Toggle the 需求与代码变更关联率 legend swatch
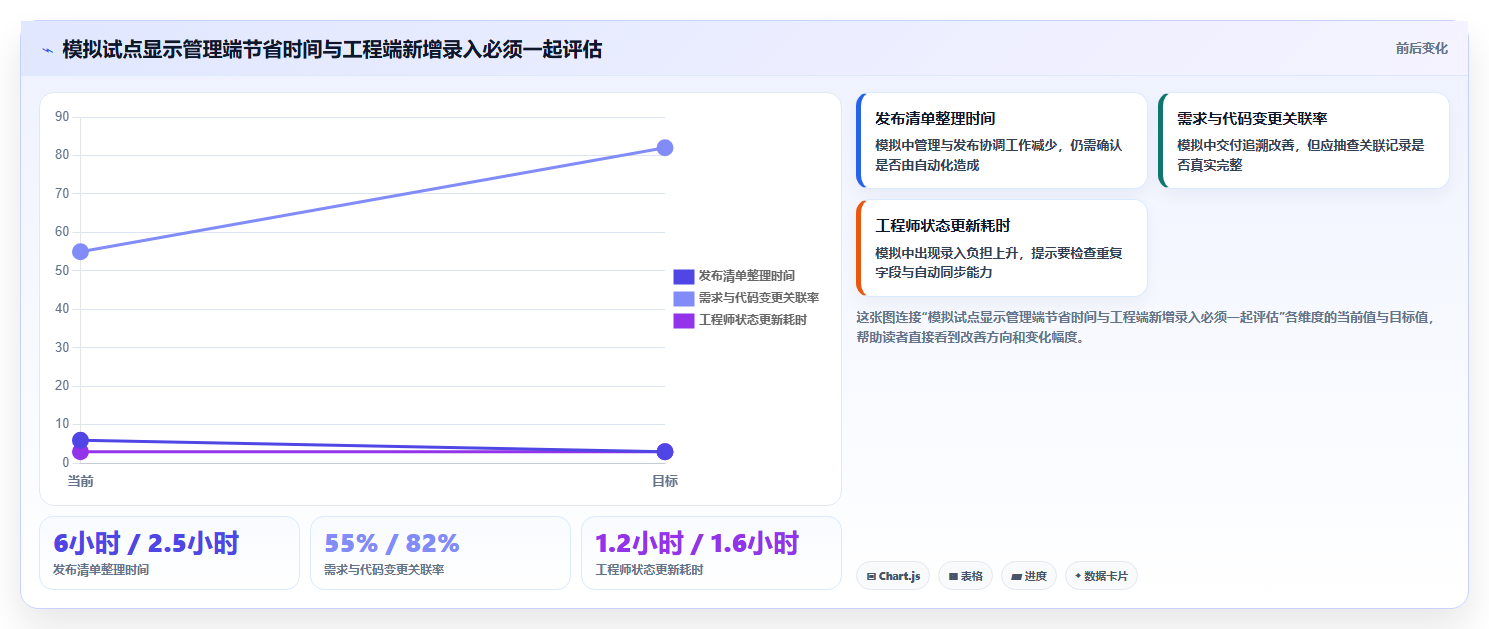 click(x=684, y=298)
